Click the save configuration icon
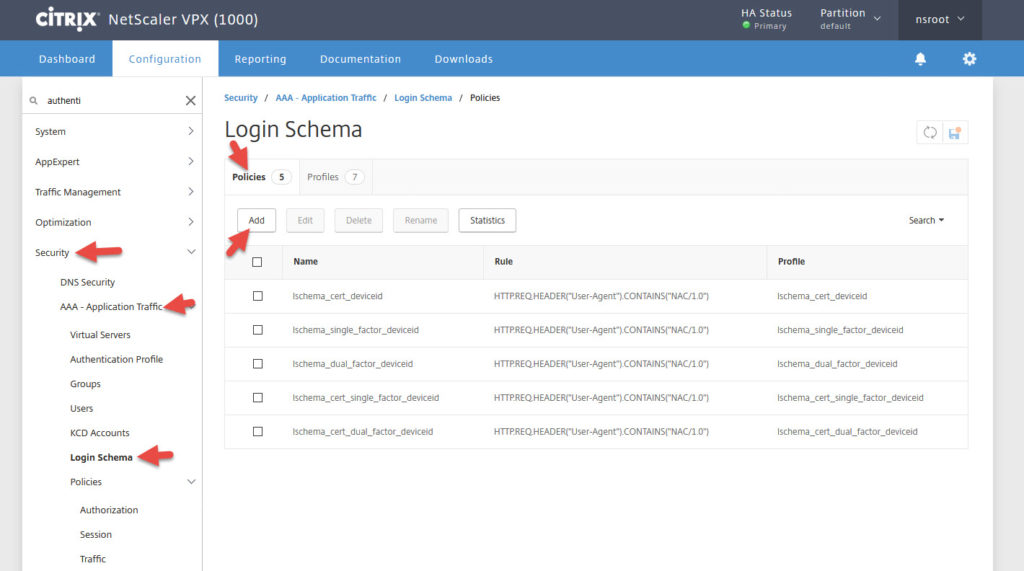Image resolution: width=1024 pixels, height=571 pixels. [x=955, y=132]
